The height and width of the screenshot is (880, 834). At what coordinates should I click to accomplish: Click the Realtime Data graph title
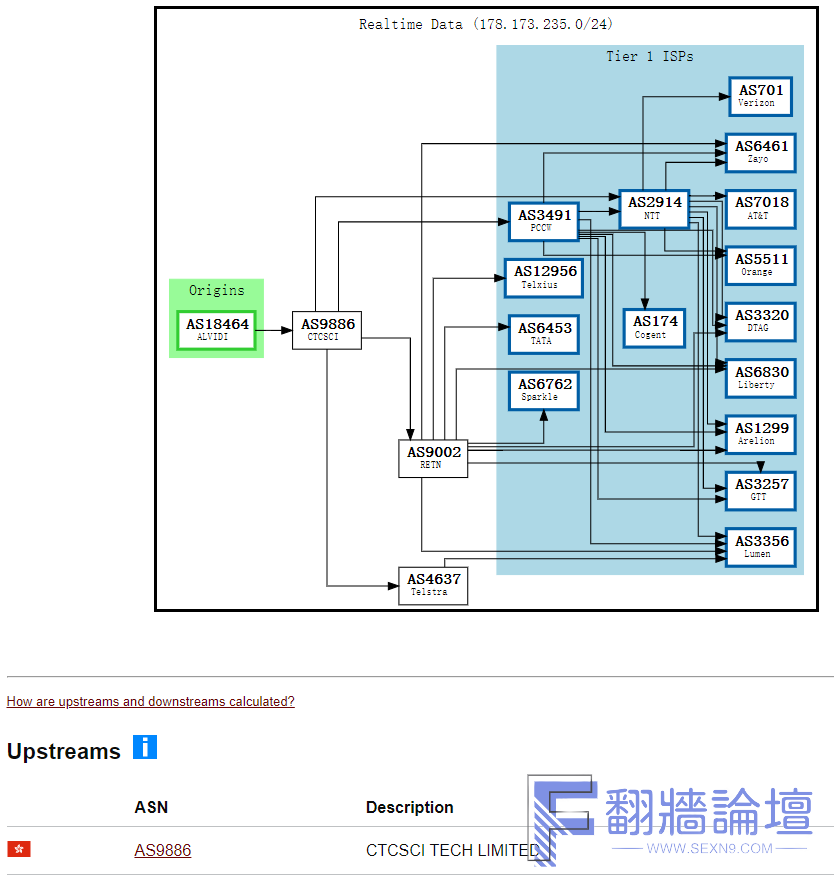[x=485, y=24]
